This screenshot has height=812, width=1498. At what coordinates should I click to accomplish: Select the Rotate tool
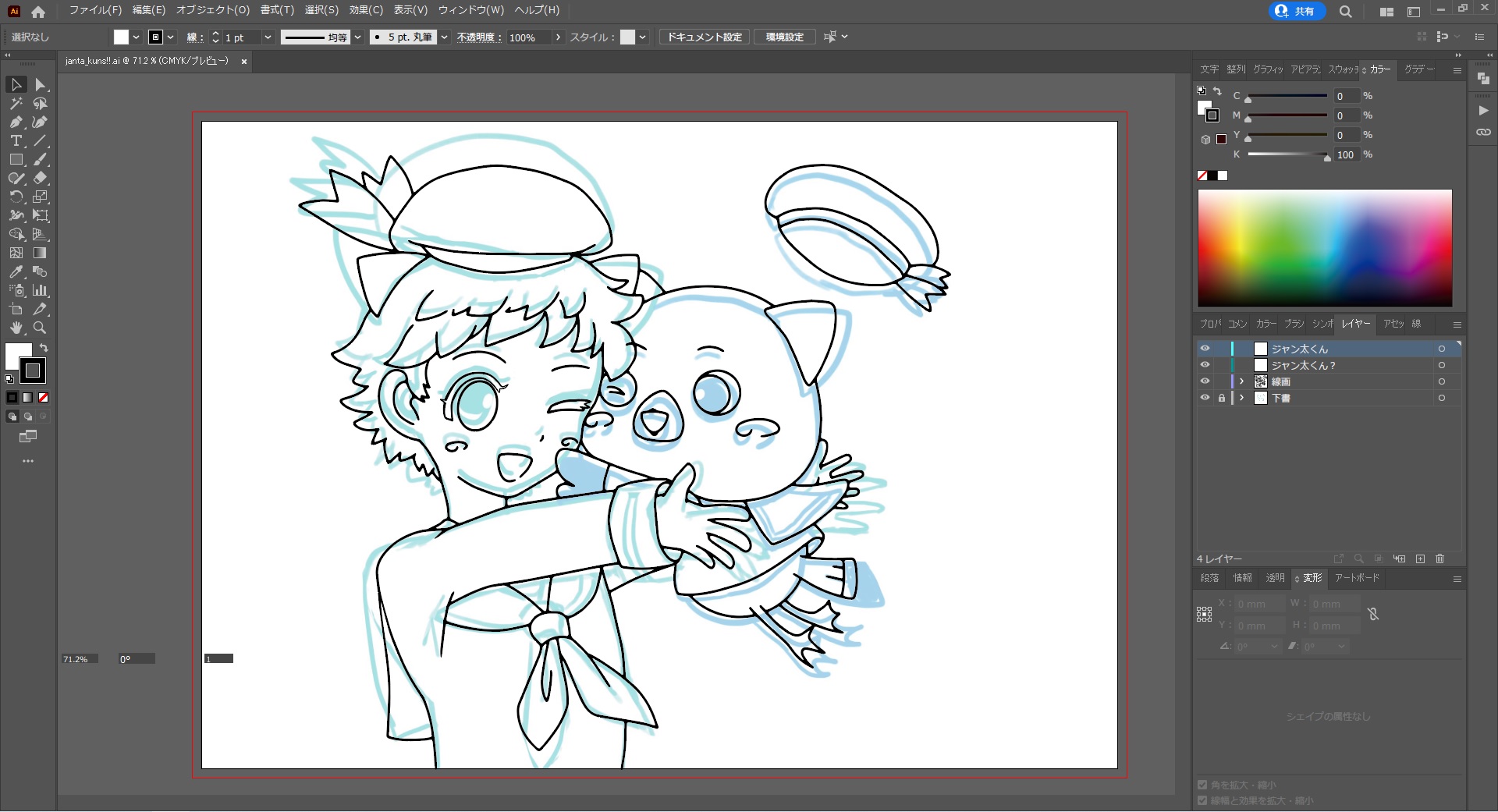[x=16, y=197]
